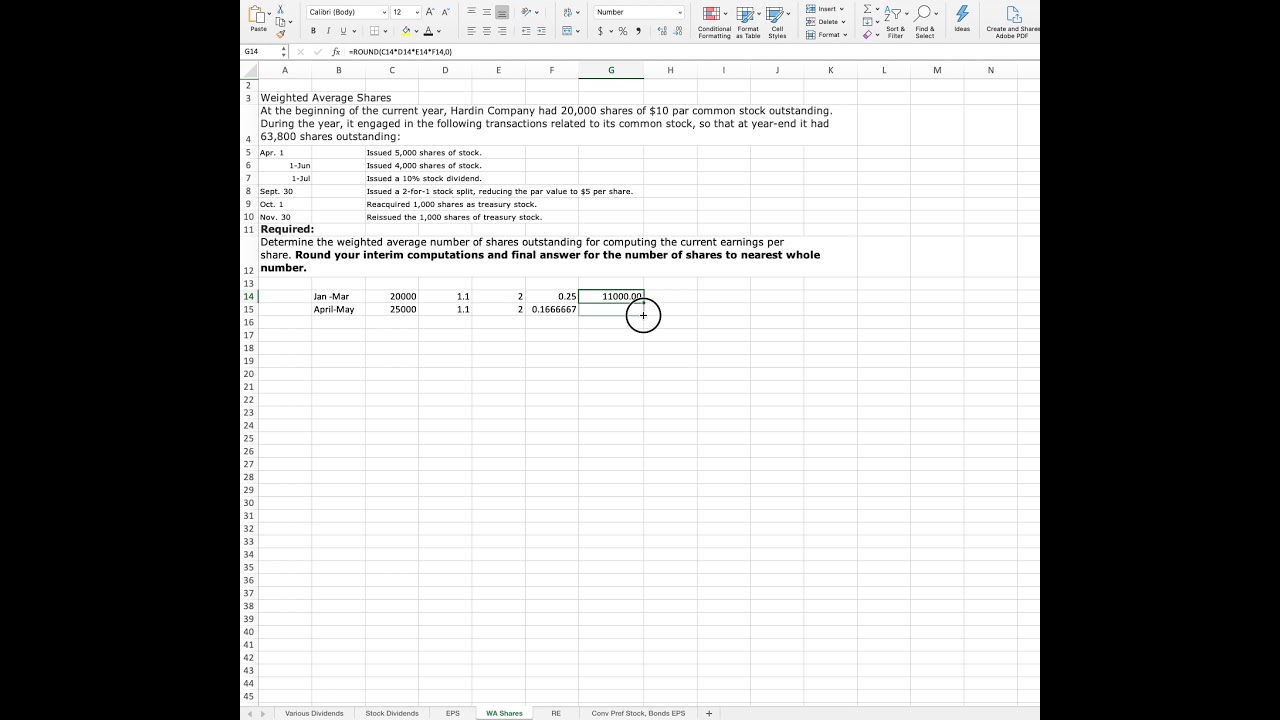Select column G header
The height and width of the screenshot is (720, 1280).
[611, 70]
